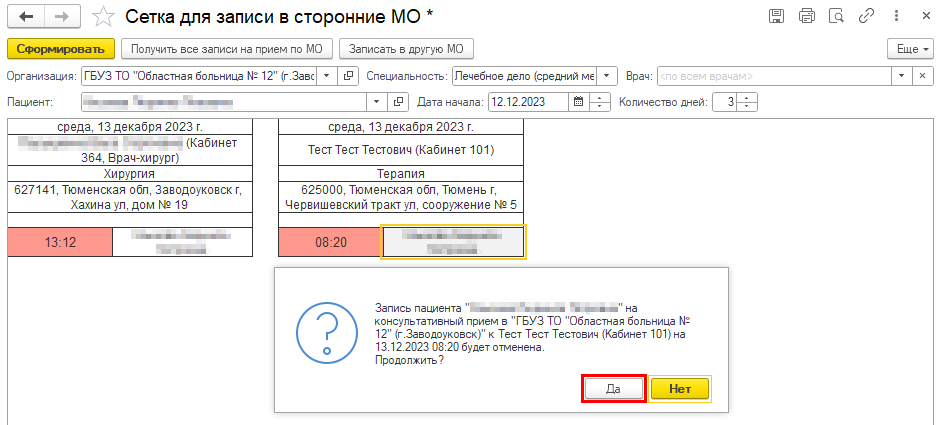Click the printer icon
Image resolution: width=943 pixels, height=425 pixels.
807,16
